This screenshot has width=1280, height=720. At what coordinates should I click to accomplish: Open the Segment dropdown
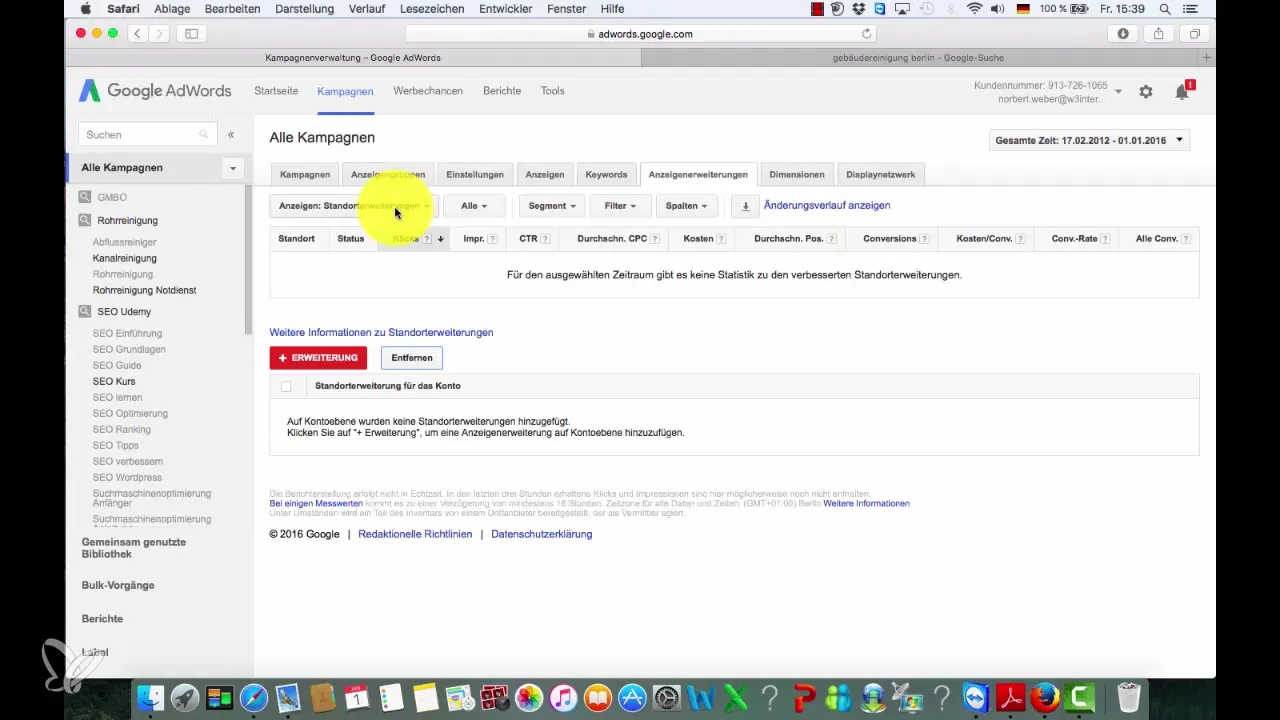(553, 206)
